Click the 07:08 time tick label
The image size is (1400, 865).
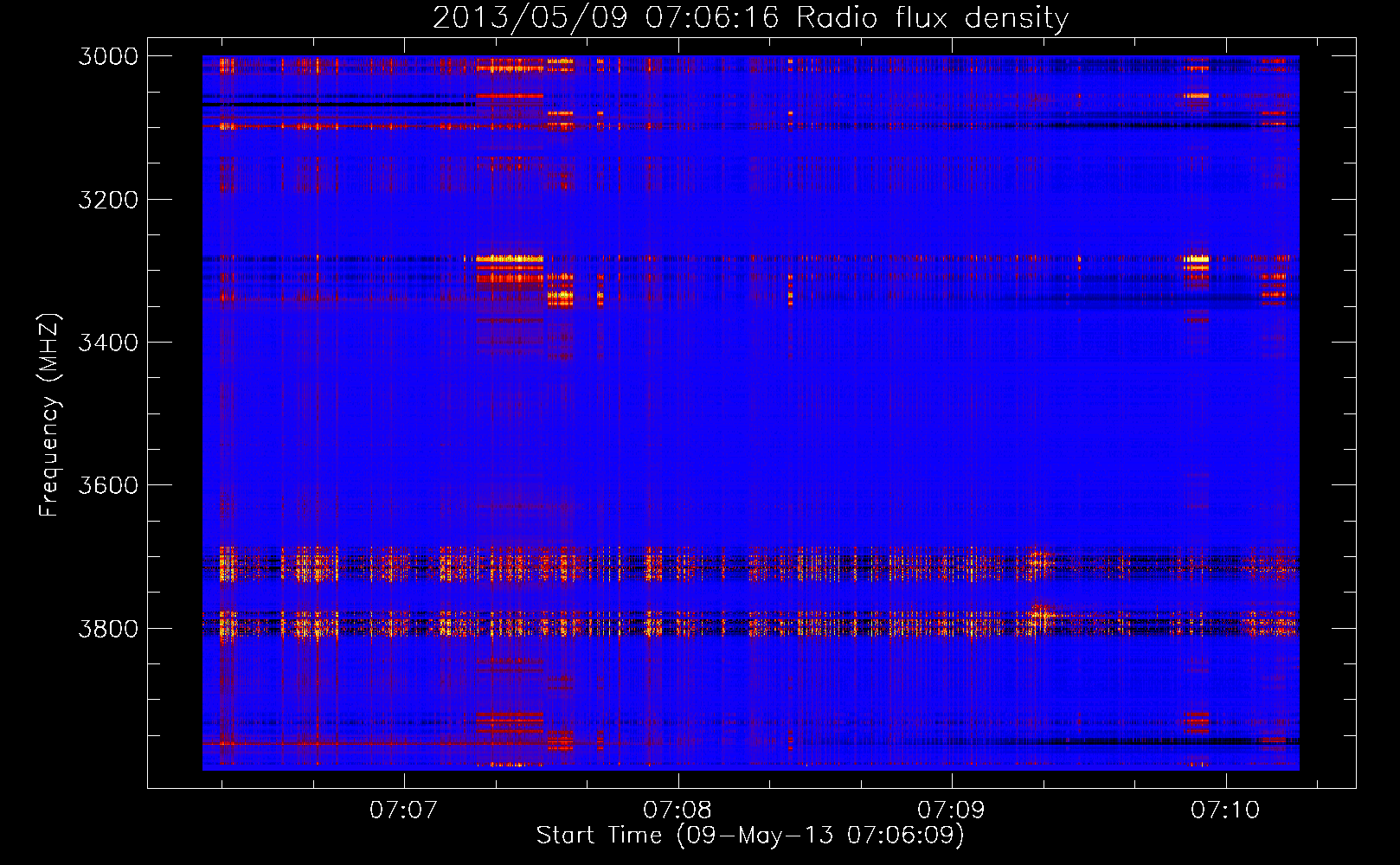pyautogui.click(x=678, y=811)
